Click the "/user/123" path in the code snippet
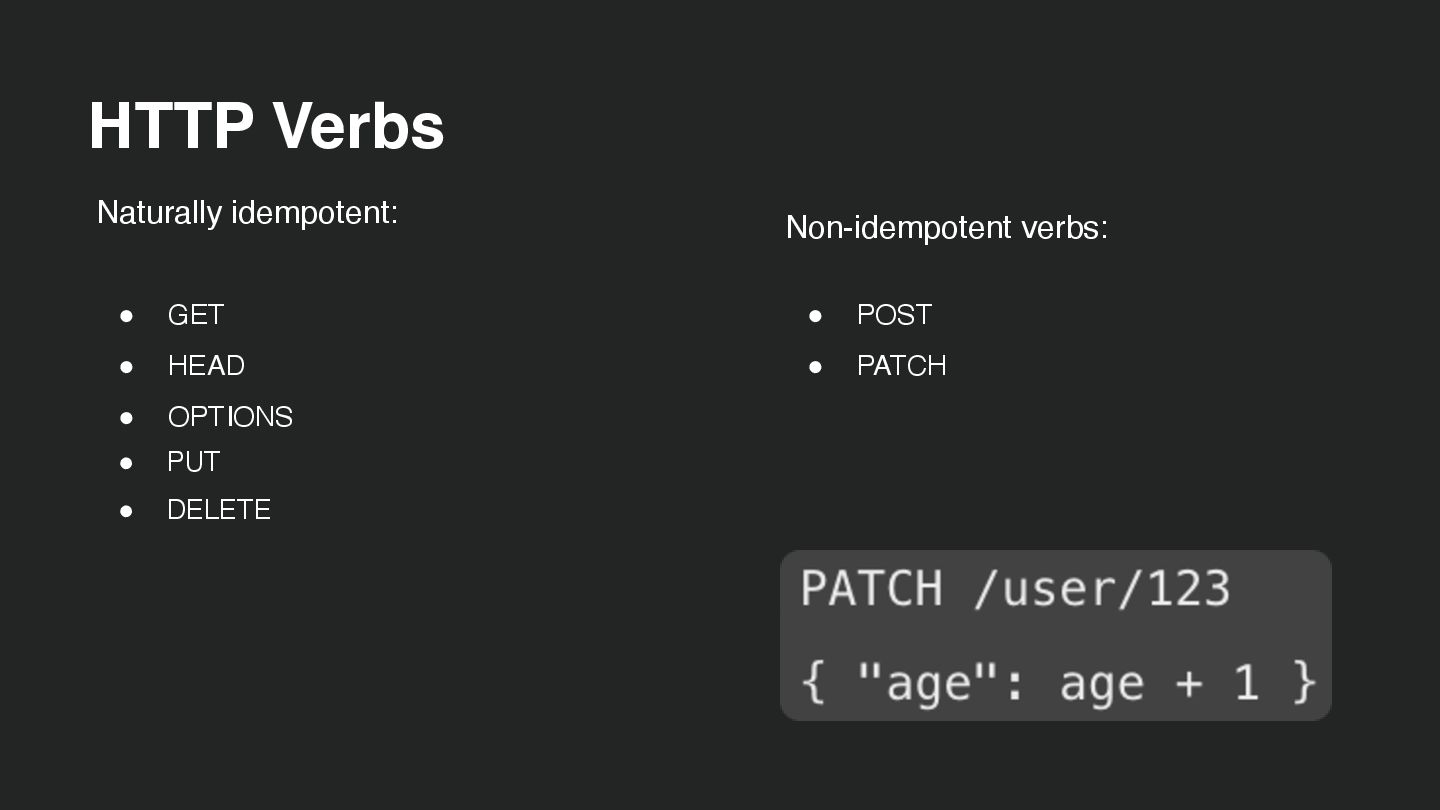 (x=1101, y=588)
